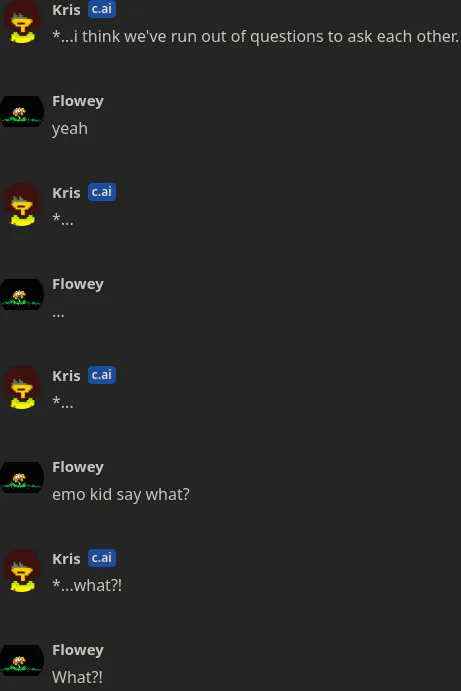Click Kris avatar beside the 'run out of questions' message
Image resolution: width=461 pixels, height=691 pixels.
pos(22,22)
